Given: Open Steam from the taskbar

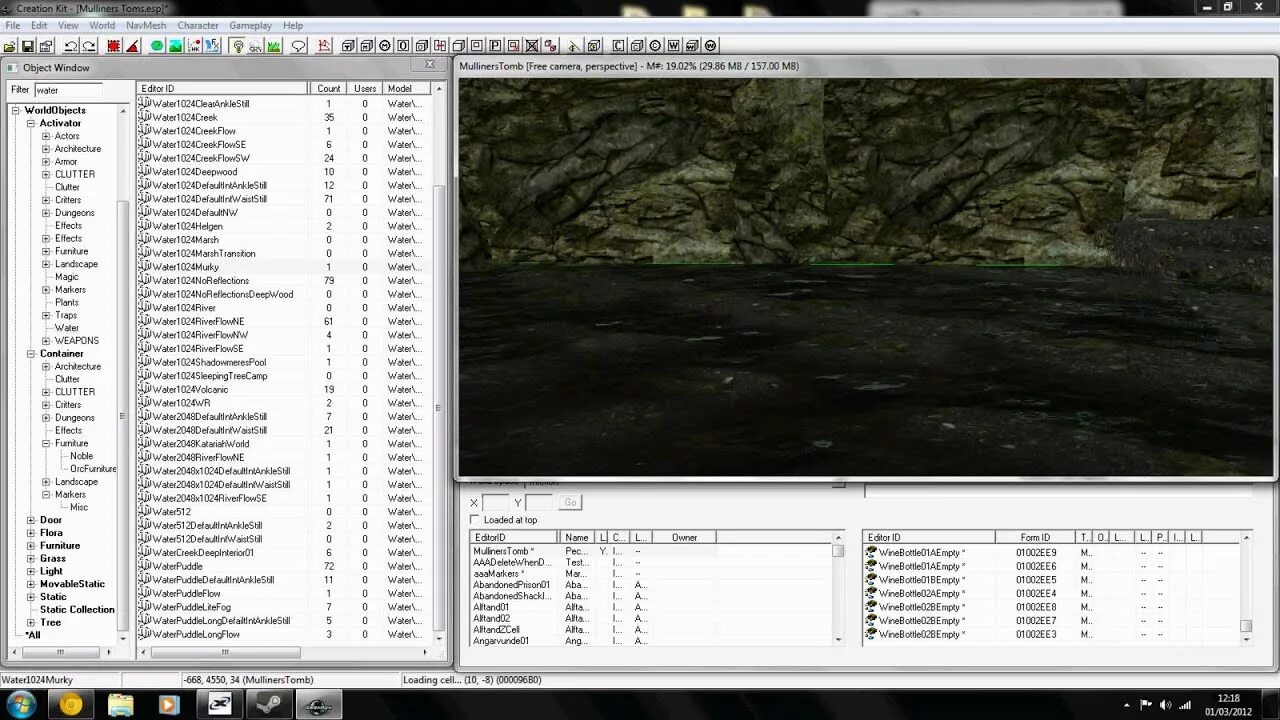Looking at the screenshot, I should (269, 704).
